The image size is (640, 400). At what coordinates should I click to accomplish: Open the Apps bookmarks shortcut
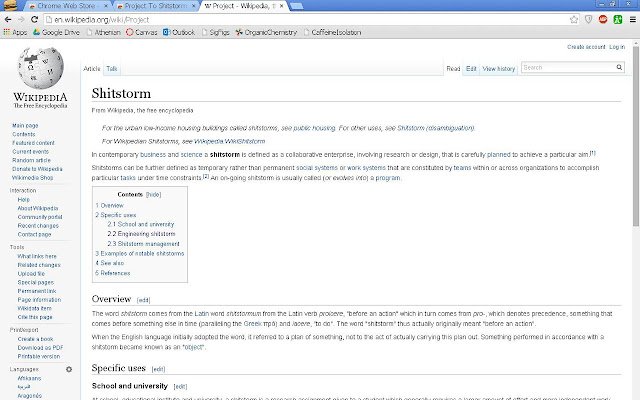(15, 32)
